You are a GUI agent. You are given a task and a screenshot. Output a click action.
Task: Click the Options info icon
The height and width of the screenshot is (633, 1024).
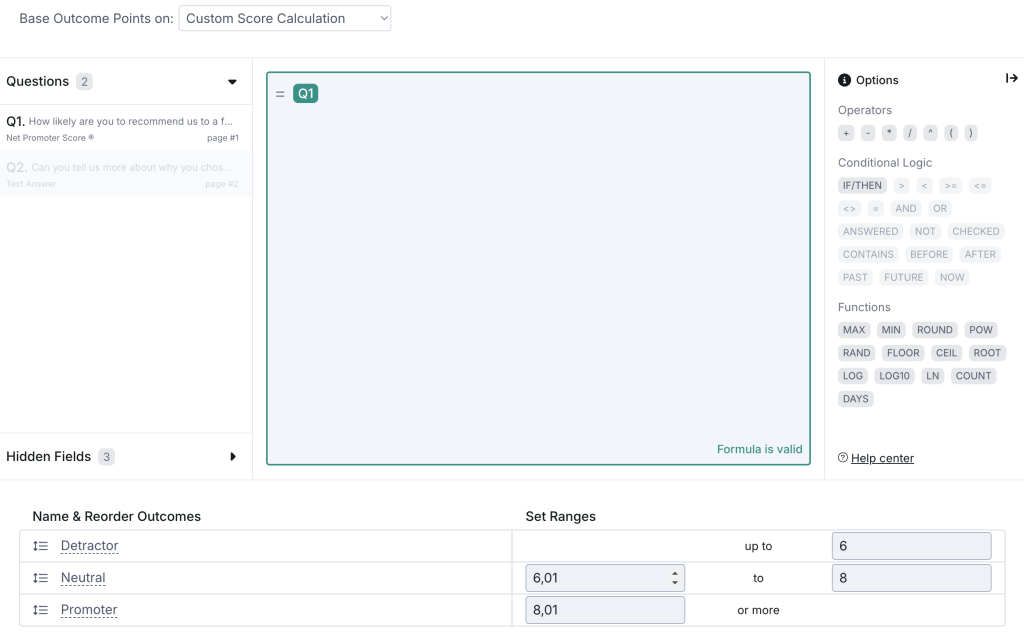844,80
